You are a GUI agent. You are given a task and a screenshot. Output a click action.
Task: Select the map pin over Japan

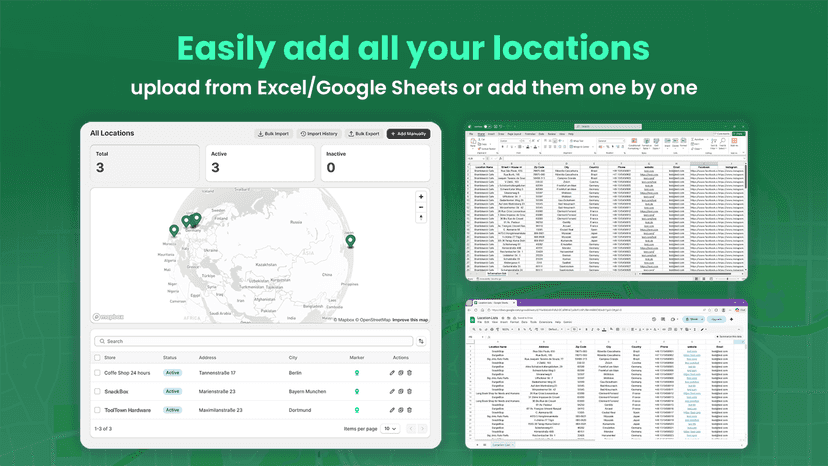(x=350, y=241)
